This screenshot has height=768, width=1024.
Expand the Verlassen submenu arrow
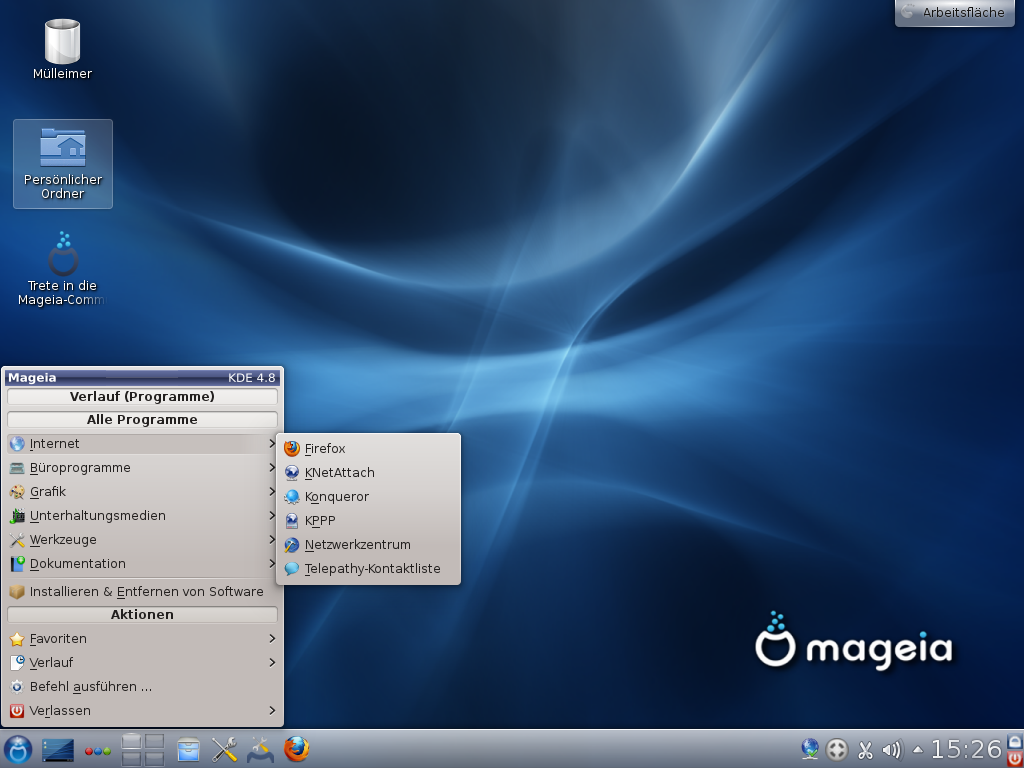272,711
